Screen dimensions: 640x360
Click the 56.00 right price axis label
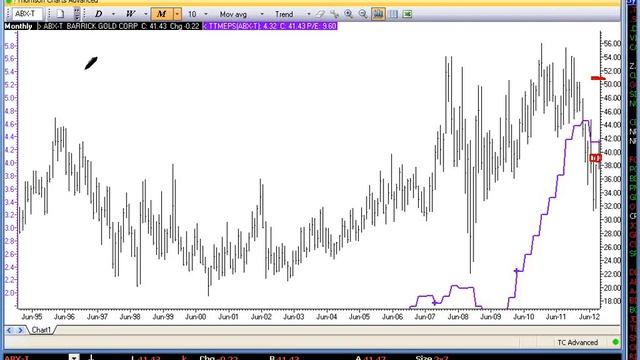click(x=612, y=43)
